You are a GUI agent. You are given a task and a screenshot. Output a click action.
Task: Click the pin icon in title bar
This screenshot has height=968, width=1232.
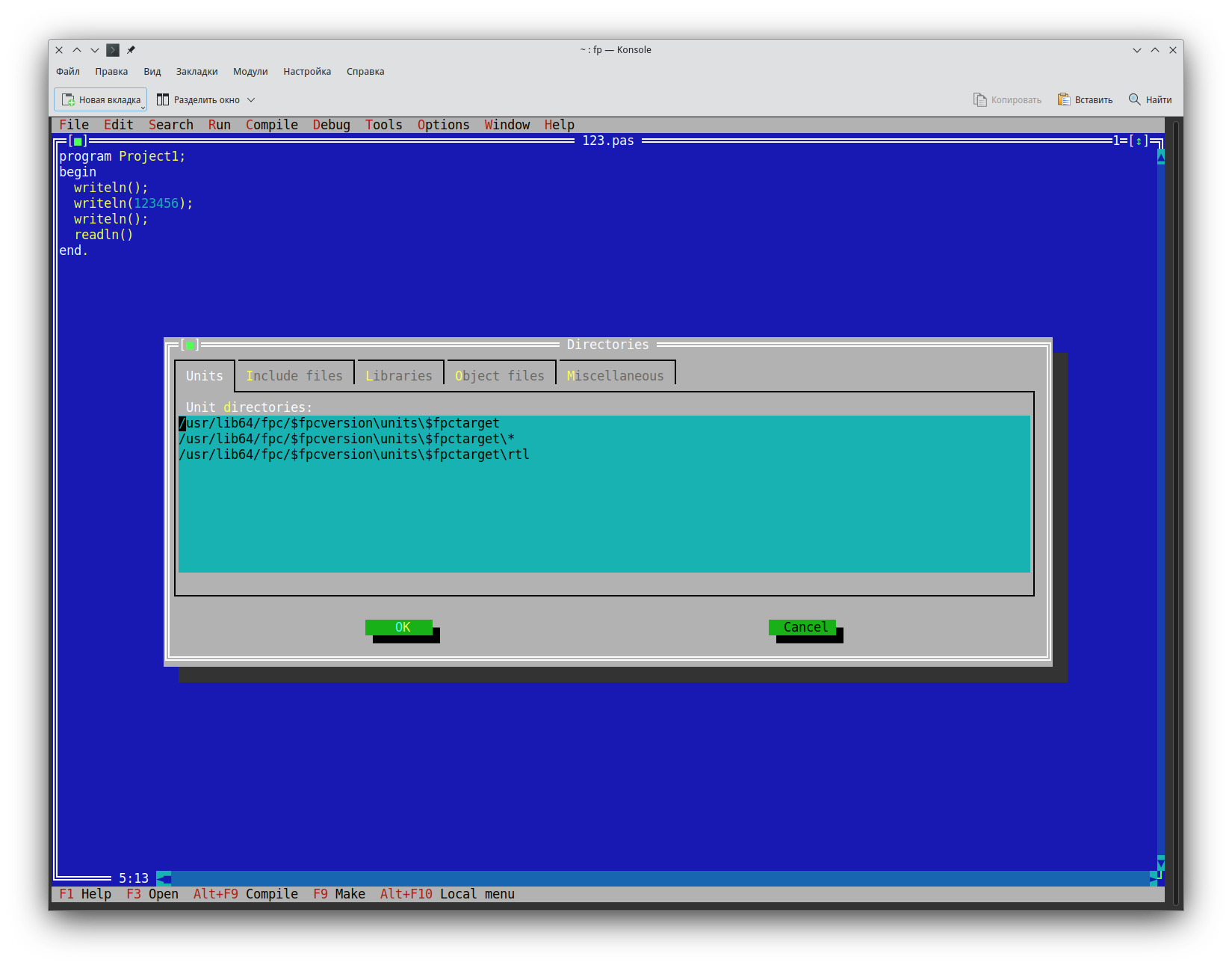tap(131, 50)
